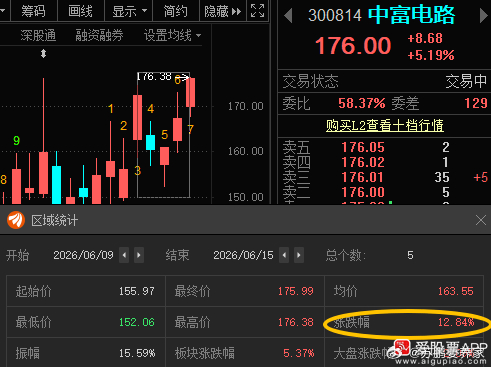The height and width of the screenshot is (367, 491).
Task: Move start date later with right stepper
Action: pyautogui.click(x=139, y=255)
